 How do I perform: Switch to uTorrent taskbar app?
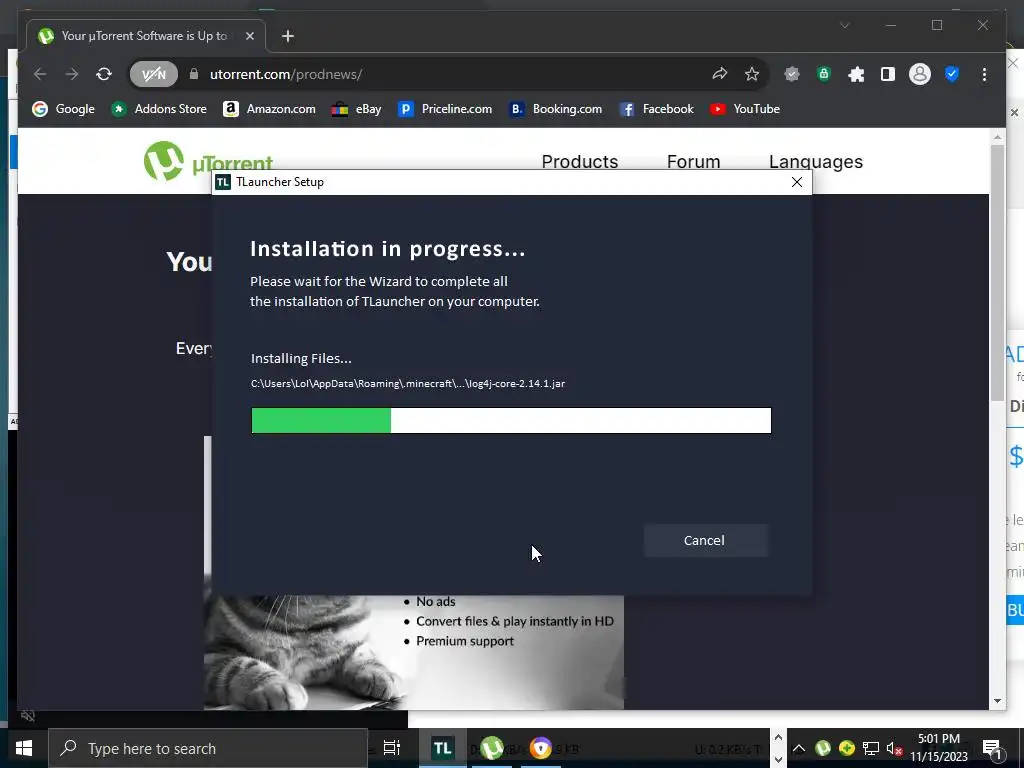click(492, 748)
